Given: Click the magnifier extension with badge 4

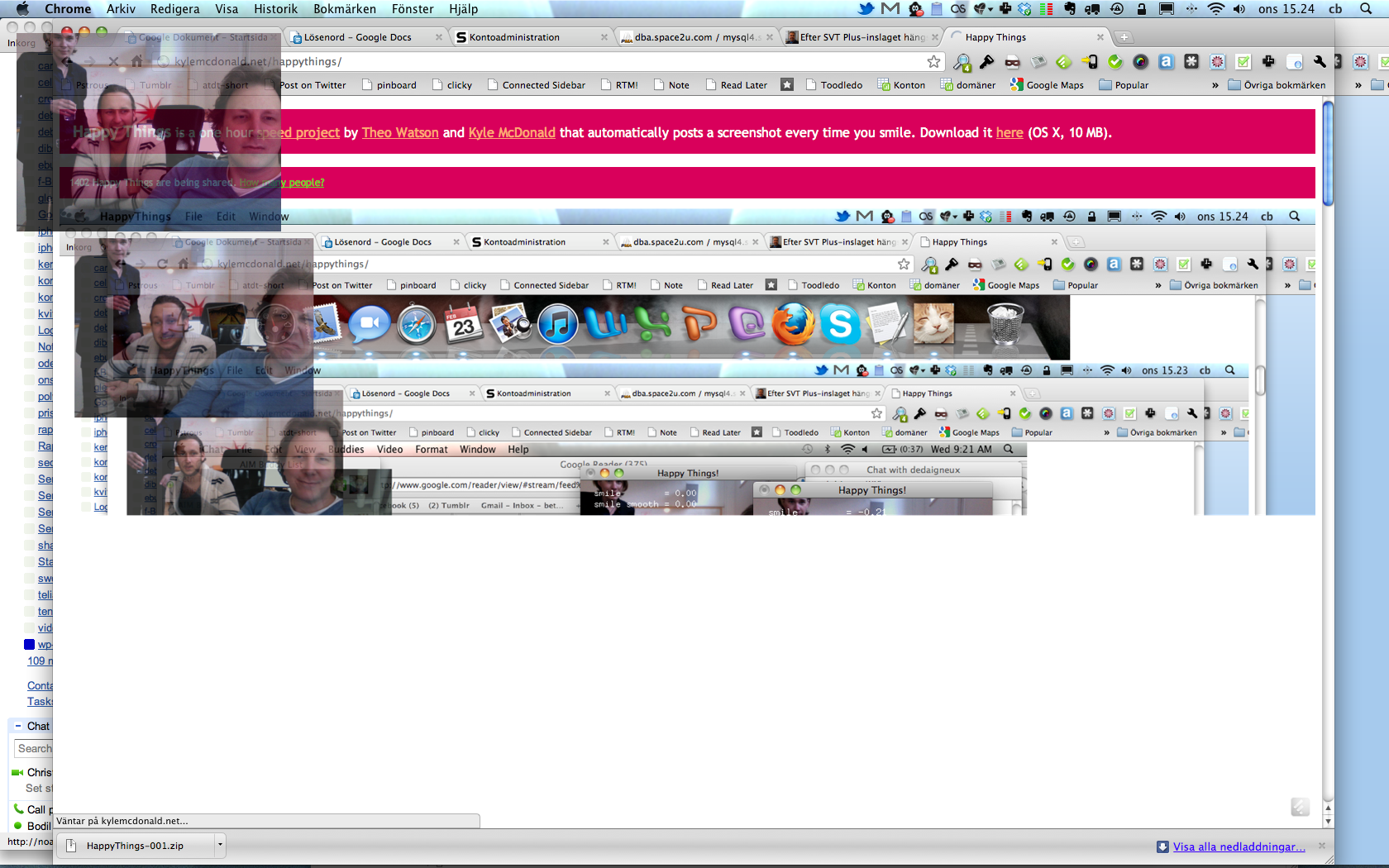Looking at the screenshot, I should [962, 62].
